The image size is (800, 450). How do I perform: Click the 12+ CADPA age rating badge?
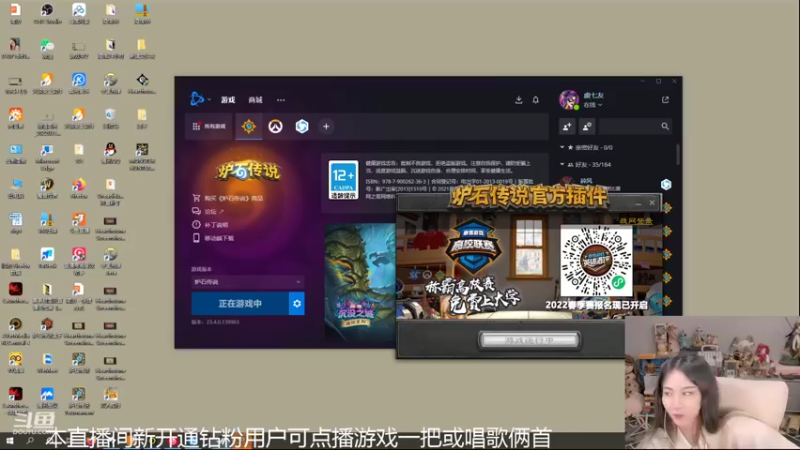tap(343, 180)
